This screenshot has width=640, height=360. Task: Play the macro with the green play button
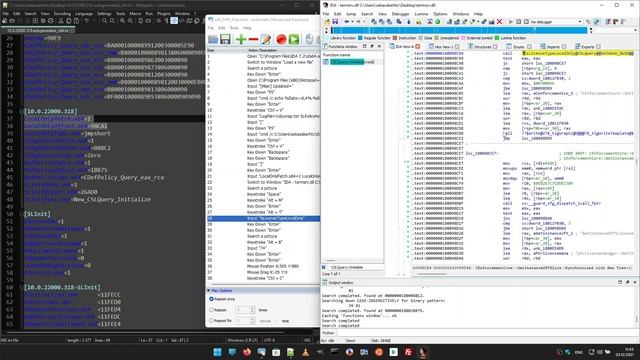coord(294,39)
